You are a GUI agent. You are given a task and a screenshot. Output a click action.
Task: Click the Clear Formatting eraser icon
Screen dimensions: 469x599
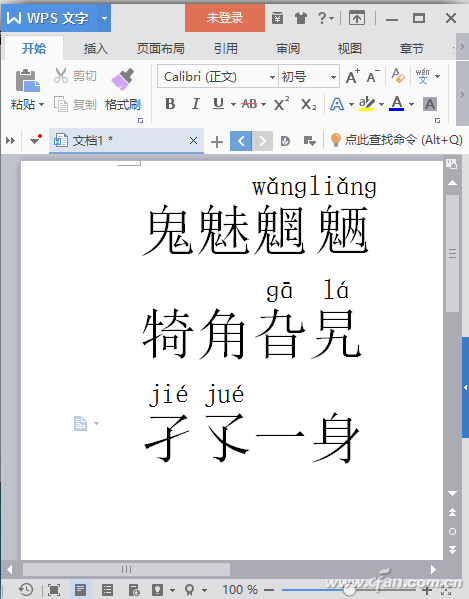pos(398,76)
